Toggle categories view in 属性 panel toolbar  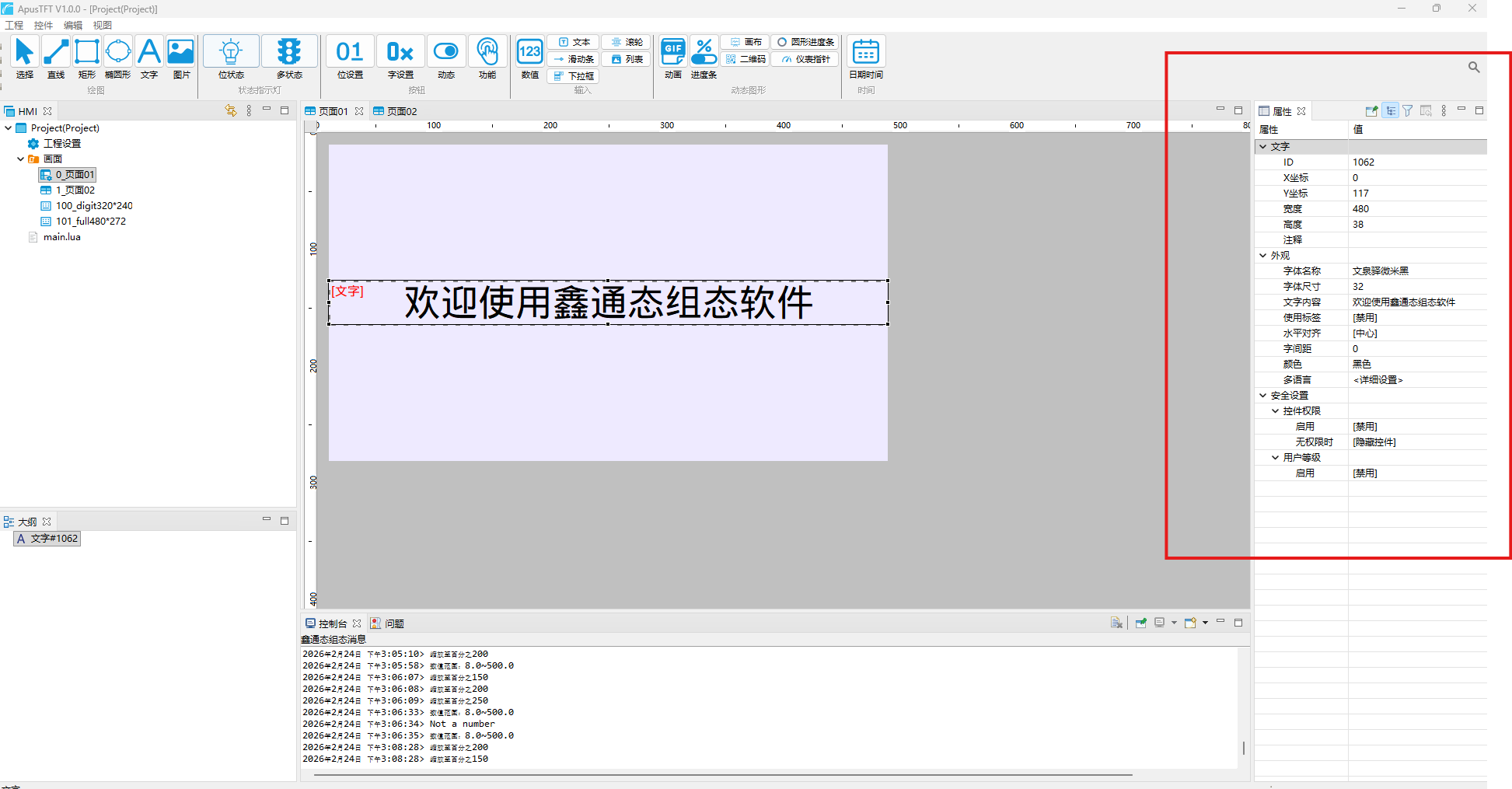1390,111
